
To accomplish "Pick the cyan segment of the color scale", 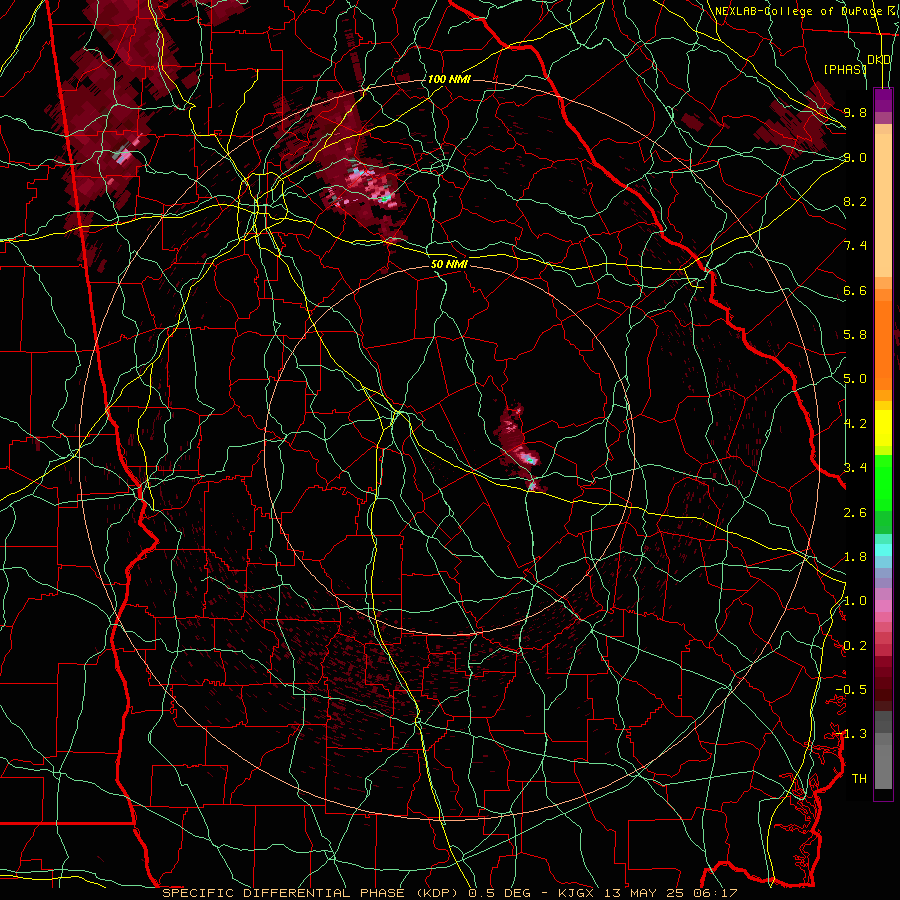I will pos(883,550).
